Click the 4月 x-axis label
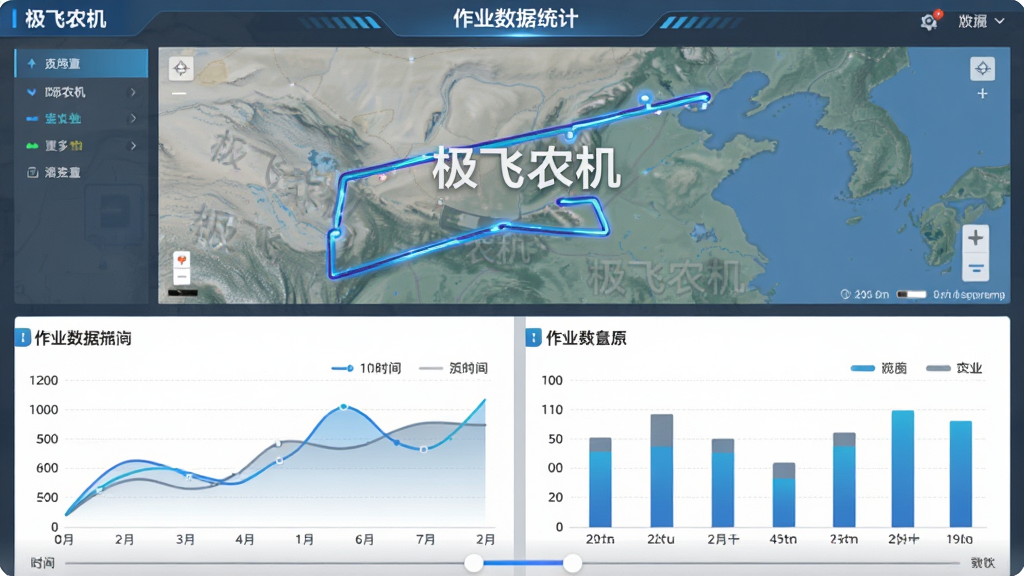1024x576 pixels. tap(245, 539)
